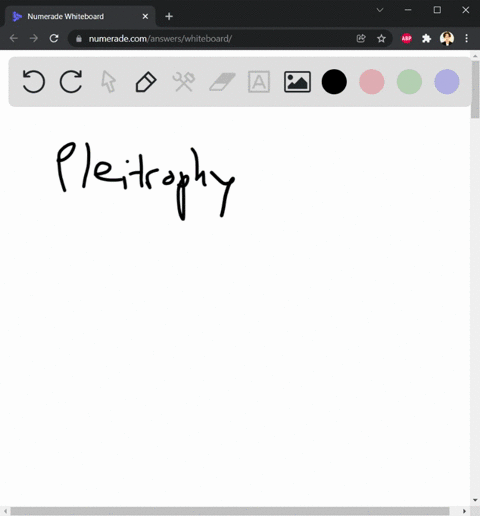
Task: Select the eraser tool
Action: pyautogui.click(x=222, y=82)
